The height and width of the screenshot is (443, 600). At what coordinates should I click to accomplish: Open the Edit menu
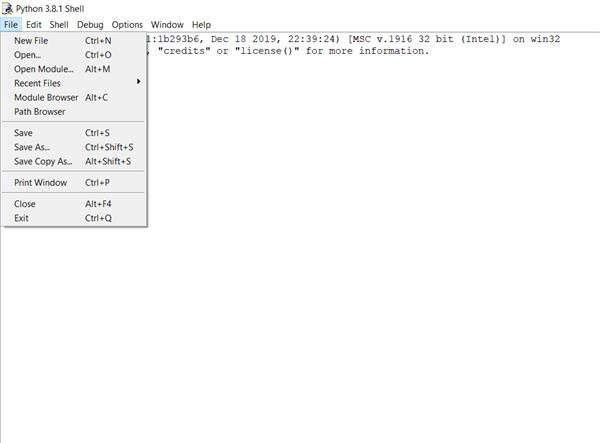[34, 25]
